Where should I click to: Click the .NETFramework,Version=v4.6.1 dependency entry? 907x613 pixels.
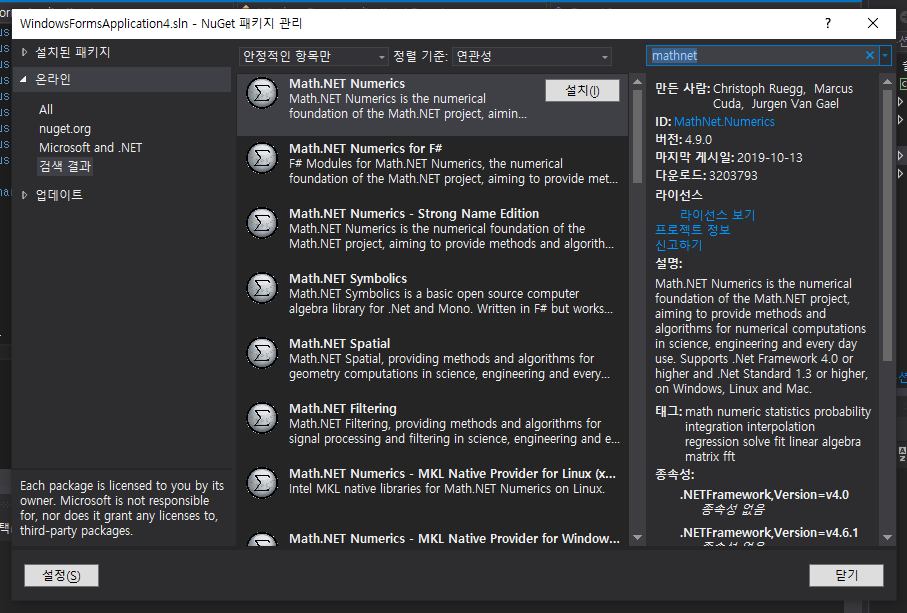click(769, 532)
